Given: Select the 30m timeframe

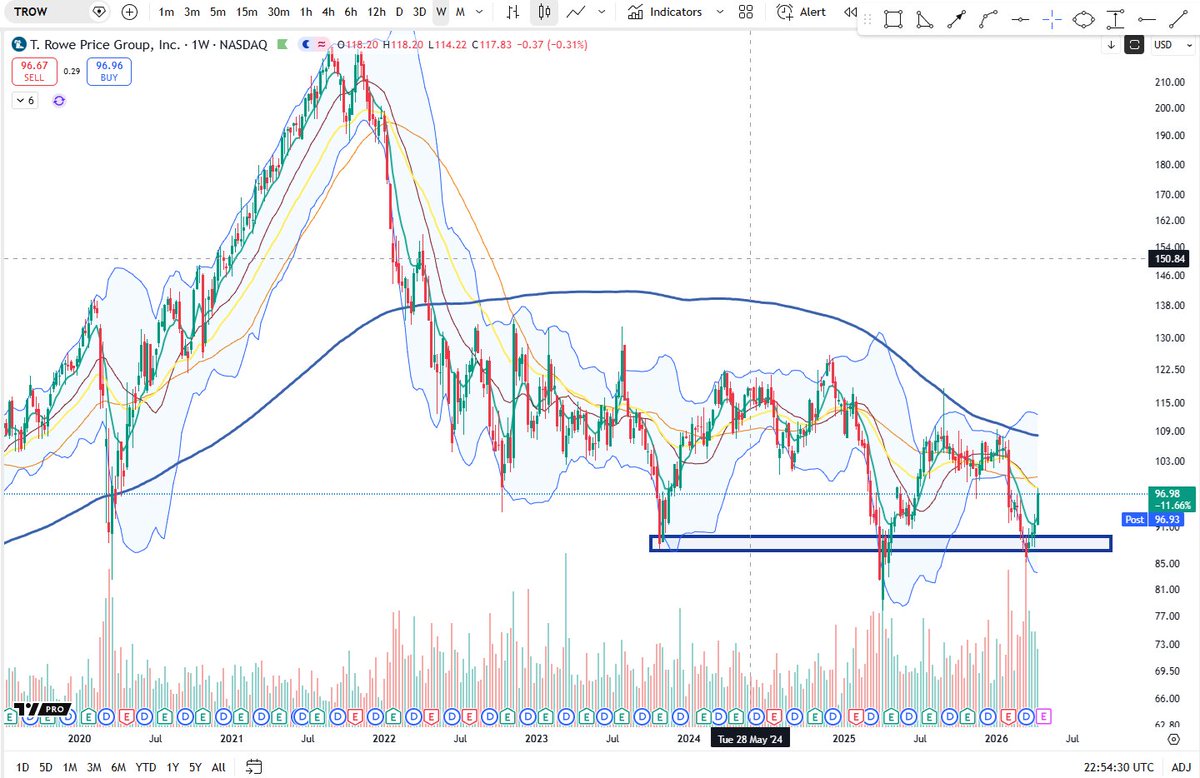Looking at the screenshot, I should [x=281, y=12].
